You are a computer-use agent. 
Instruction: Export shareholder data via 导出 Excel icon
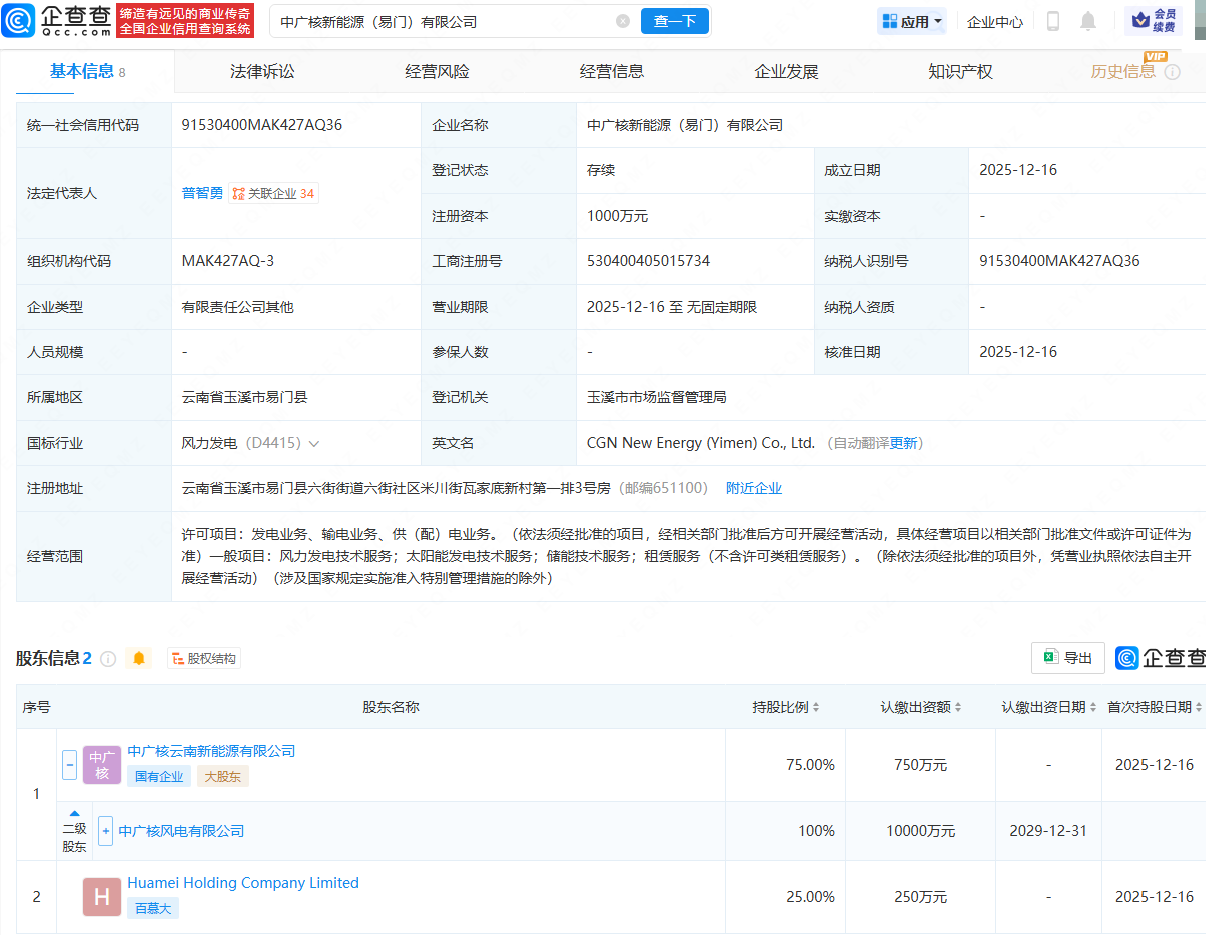coord(1067,658)
